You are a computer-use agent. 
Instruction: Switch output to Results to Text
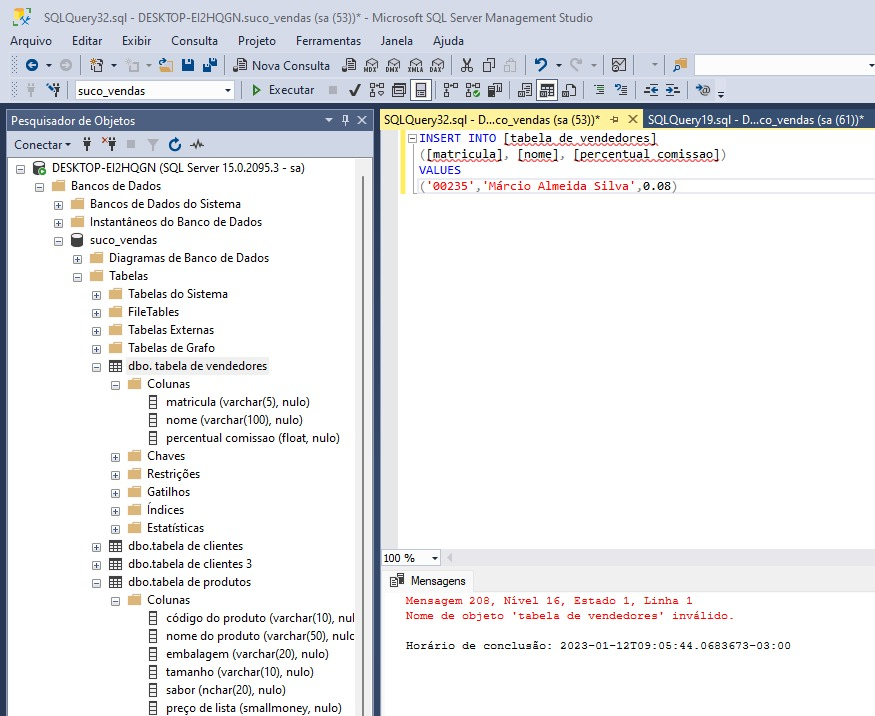tap(525, 90)
